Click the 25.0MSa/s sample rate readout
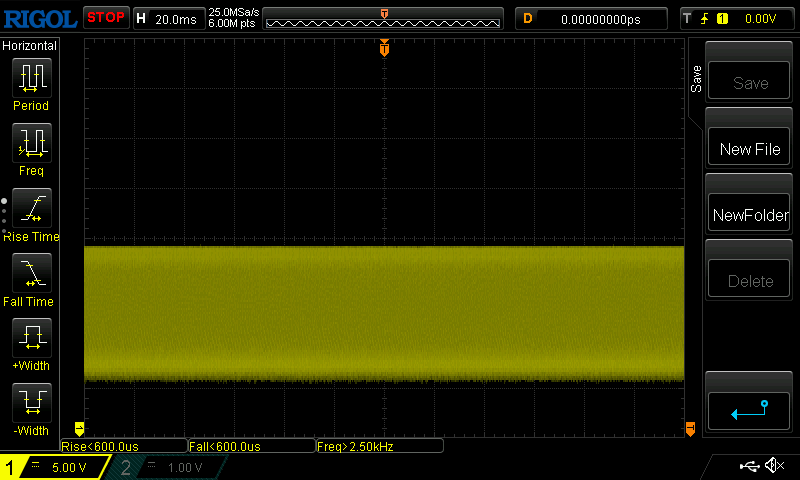The image size is (800, 480). [234, 12]
